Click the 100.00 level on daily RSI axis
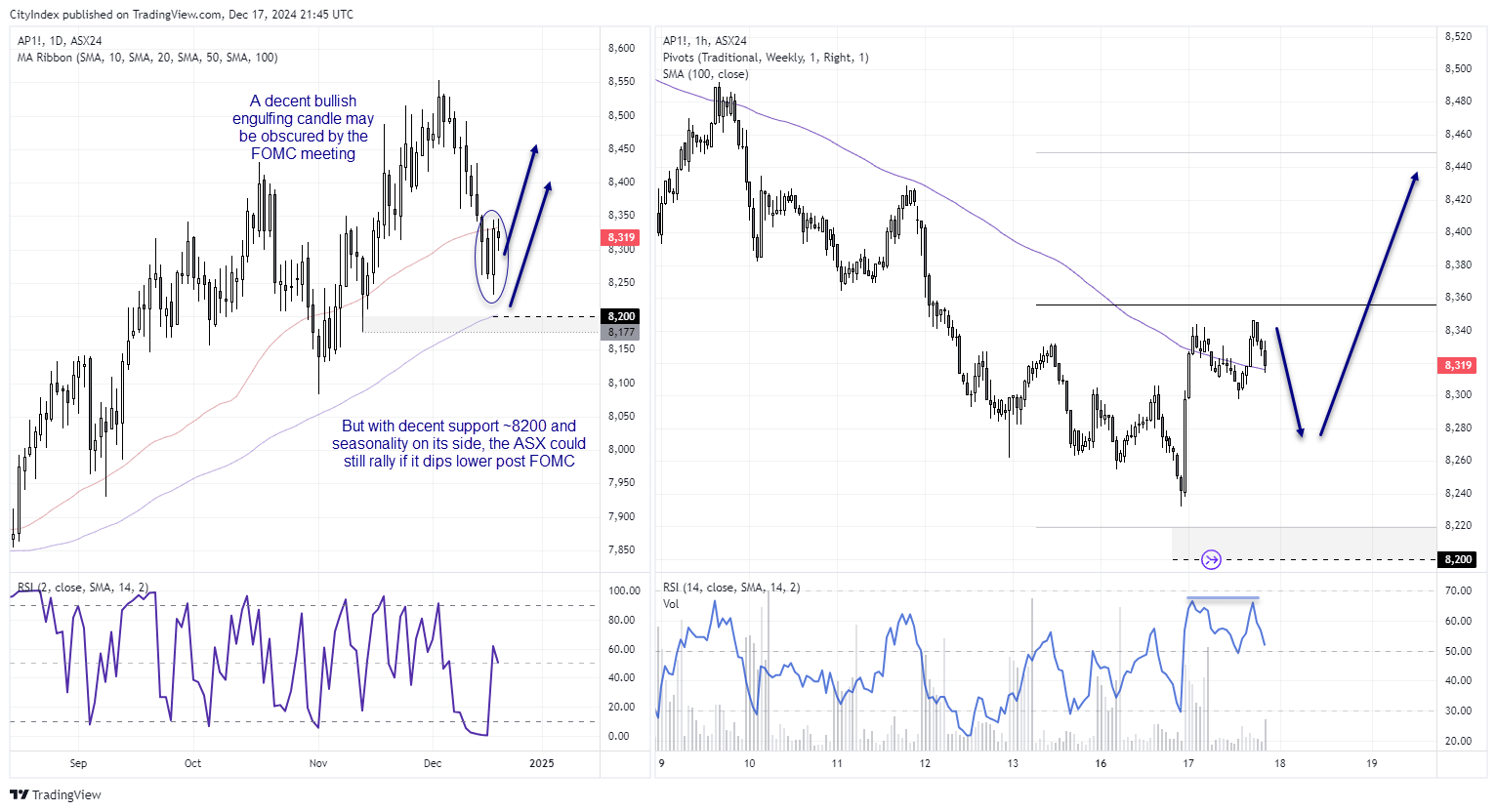This screenshot has width=1497, height=812. [x=624, y=590]
